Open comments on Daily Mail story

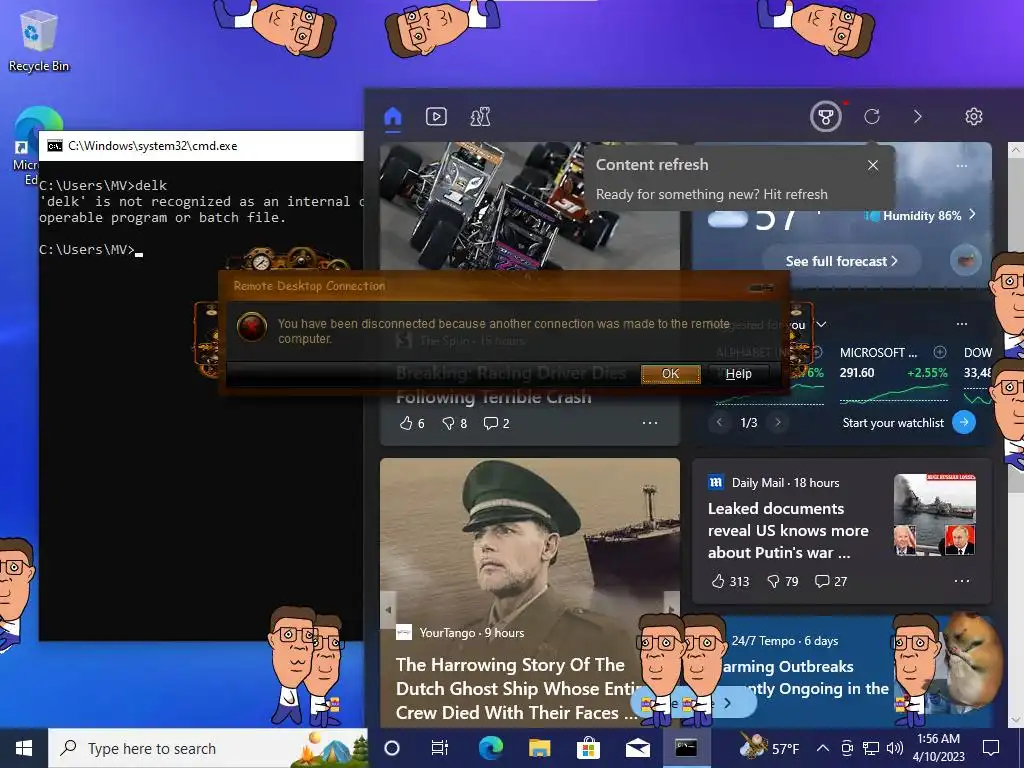tap(831, 581)
